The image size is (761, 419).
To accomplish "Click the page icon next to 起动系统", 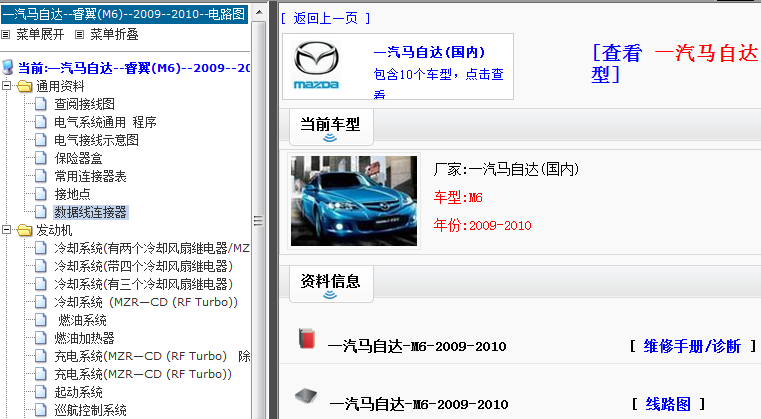I will coord(41,392).
